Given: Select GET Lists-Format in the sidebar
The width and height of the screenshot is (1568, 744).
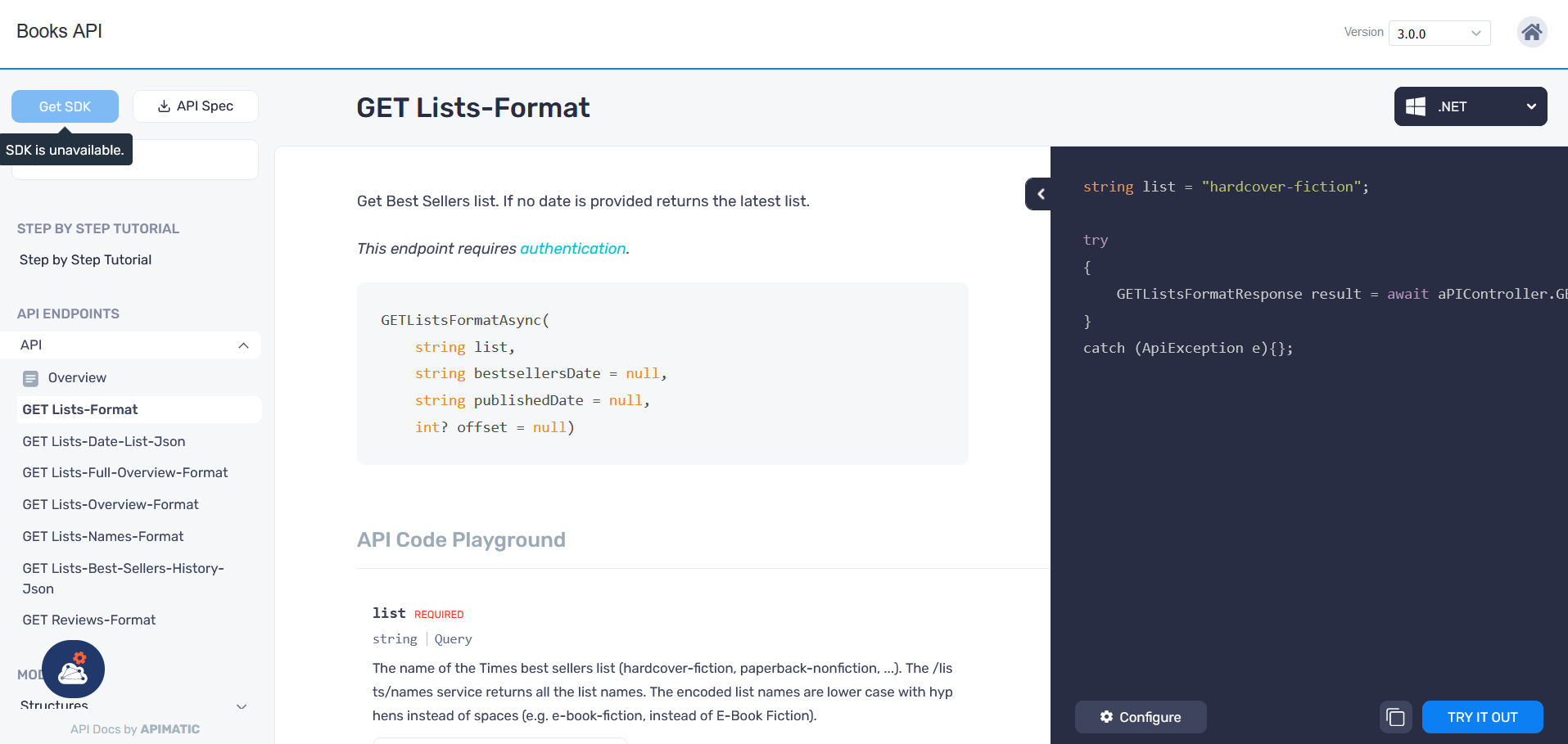Looking at the screenshot, I should 80,409.
